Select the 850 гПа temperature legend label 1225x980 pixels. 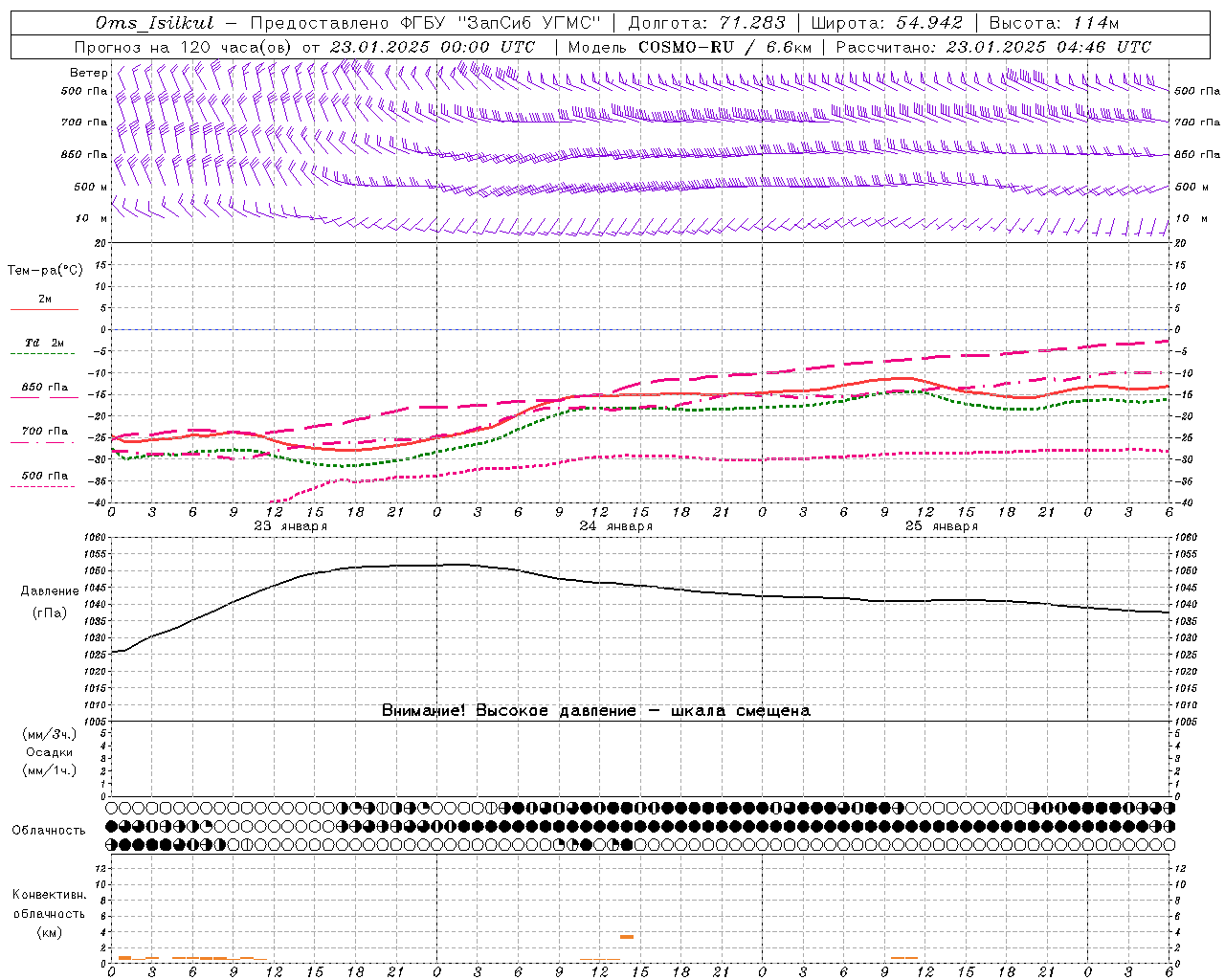tap(45, 388)
